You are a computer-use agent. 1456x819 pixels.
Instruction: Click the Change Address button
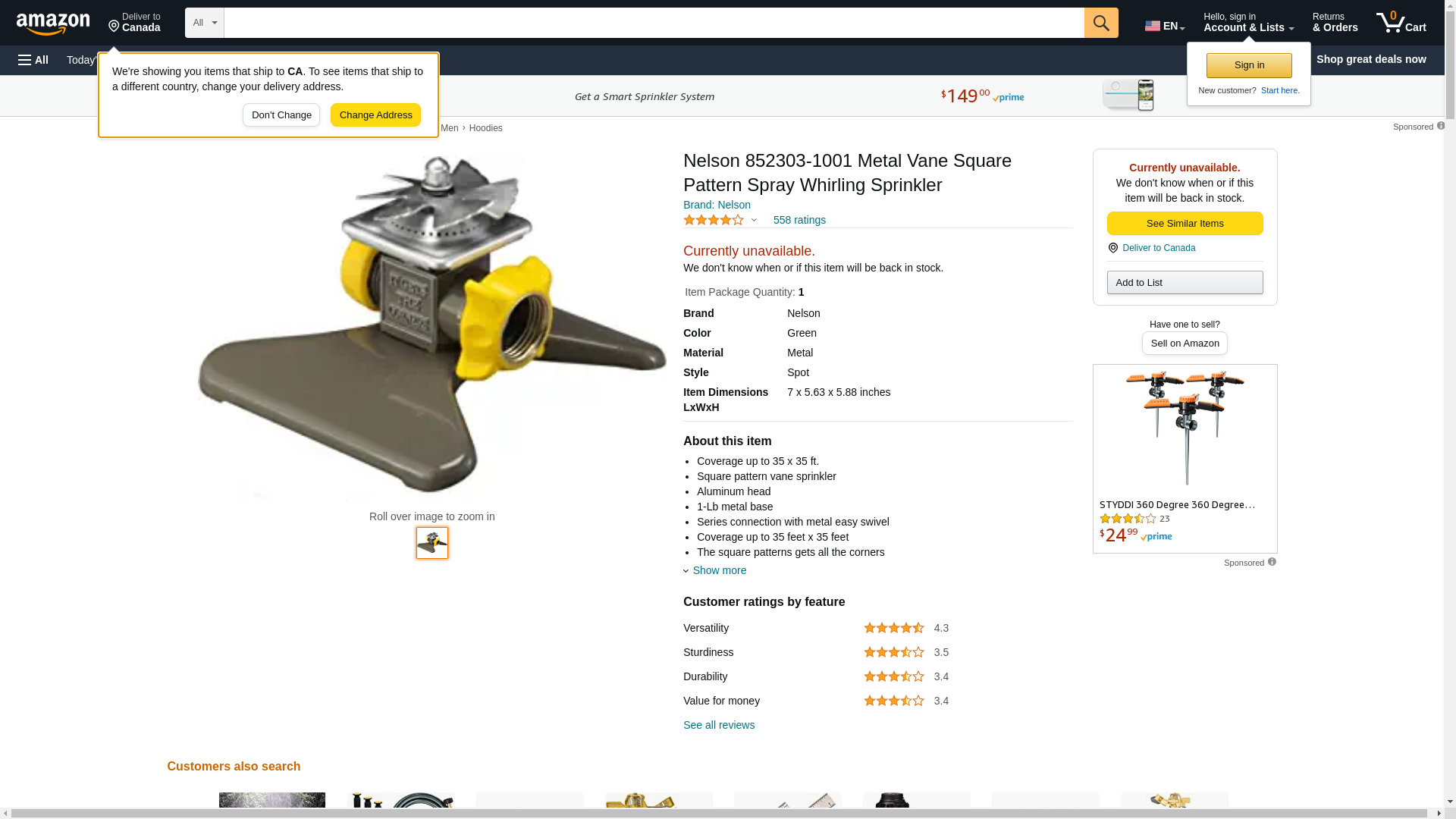coord(375,115)
